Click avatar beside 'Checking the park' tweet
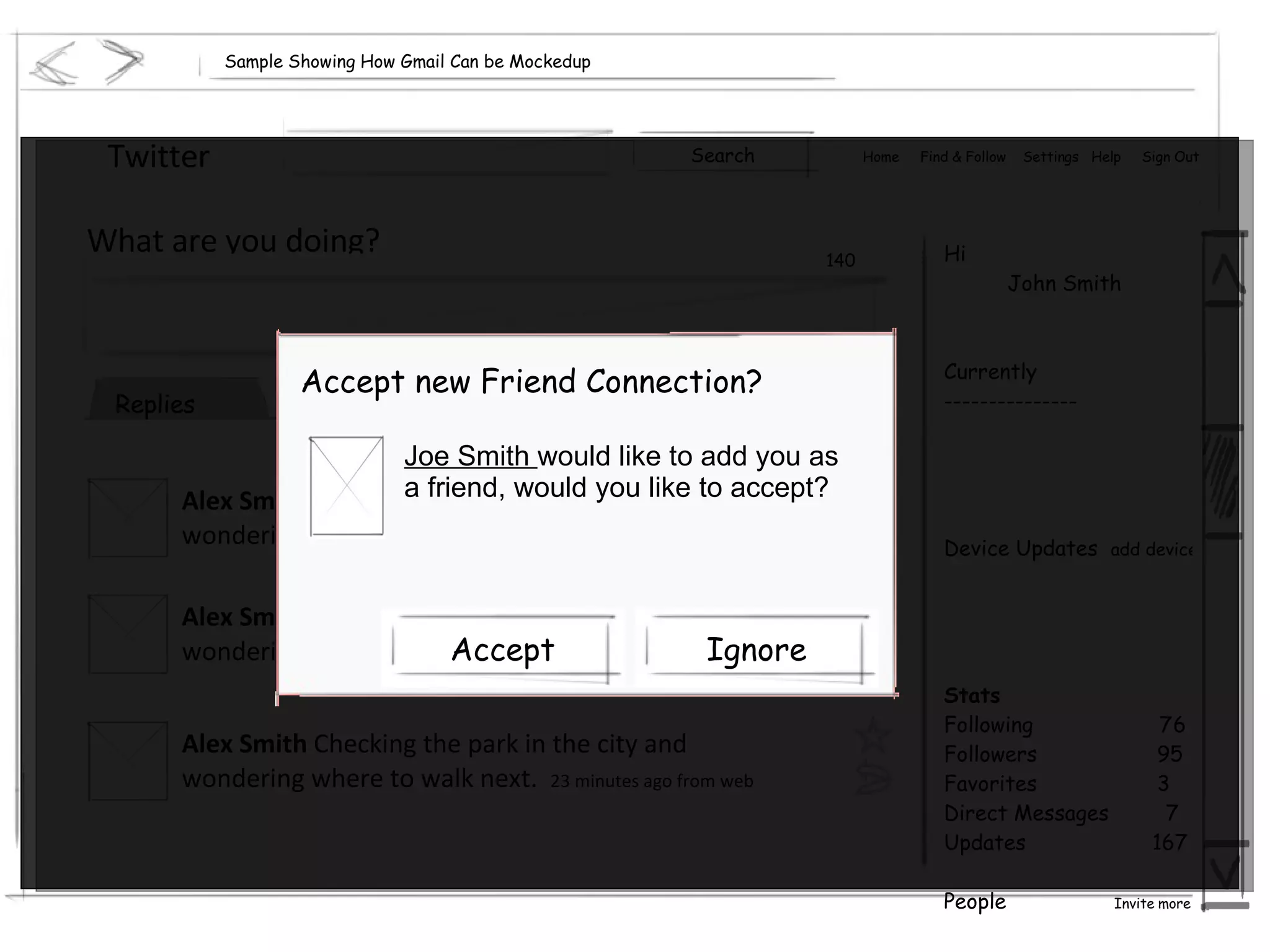 (x=128, y=761)
